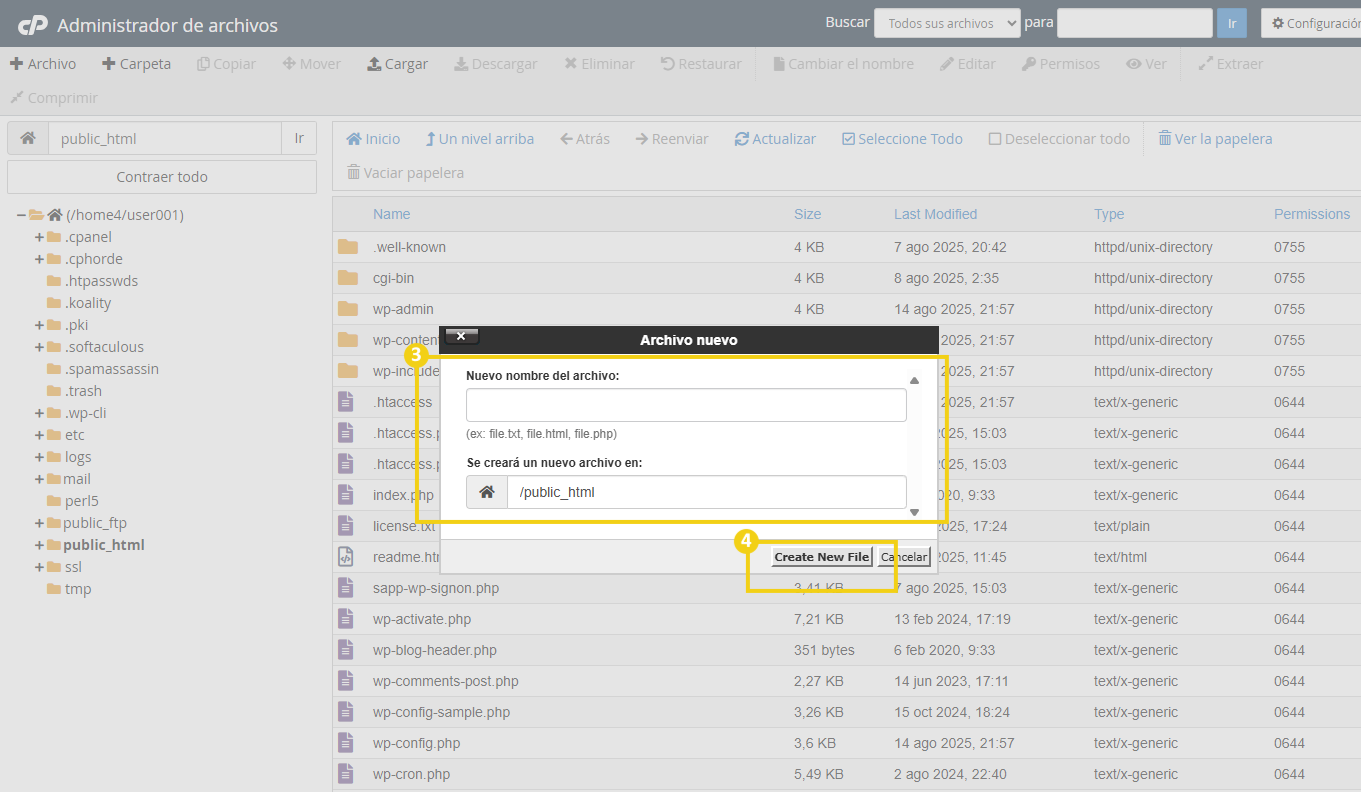Refresh listing with the Actualizar icon
The width and height of the screenshot is (1361, 792).
click(x=775, y=138)
